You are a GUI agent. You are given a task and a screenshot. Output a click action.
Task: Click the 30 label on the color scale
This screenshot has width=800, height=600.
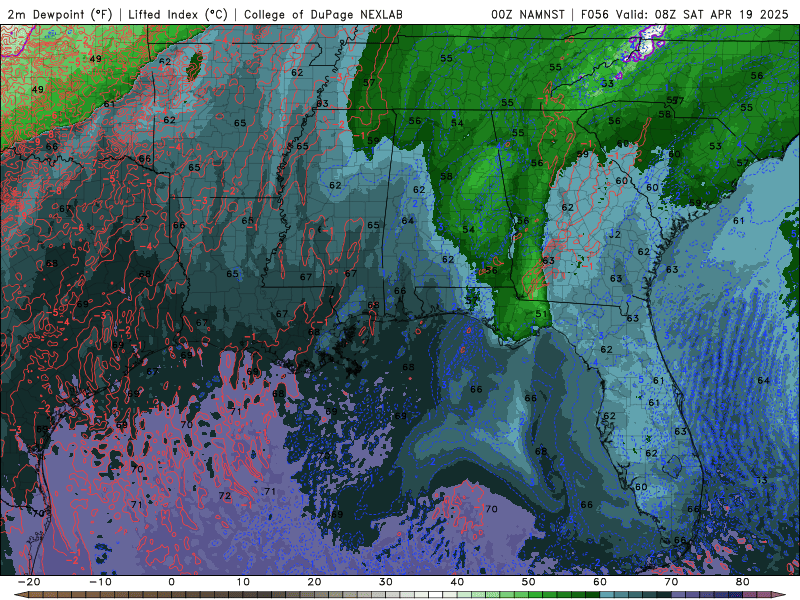tap(386, 582)
